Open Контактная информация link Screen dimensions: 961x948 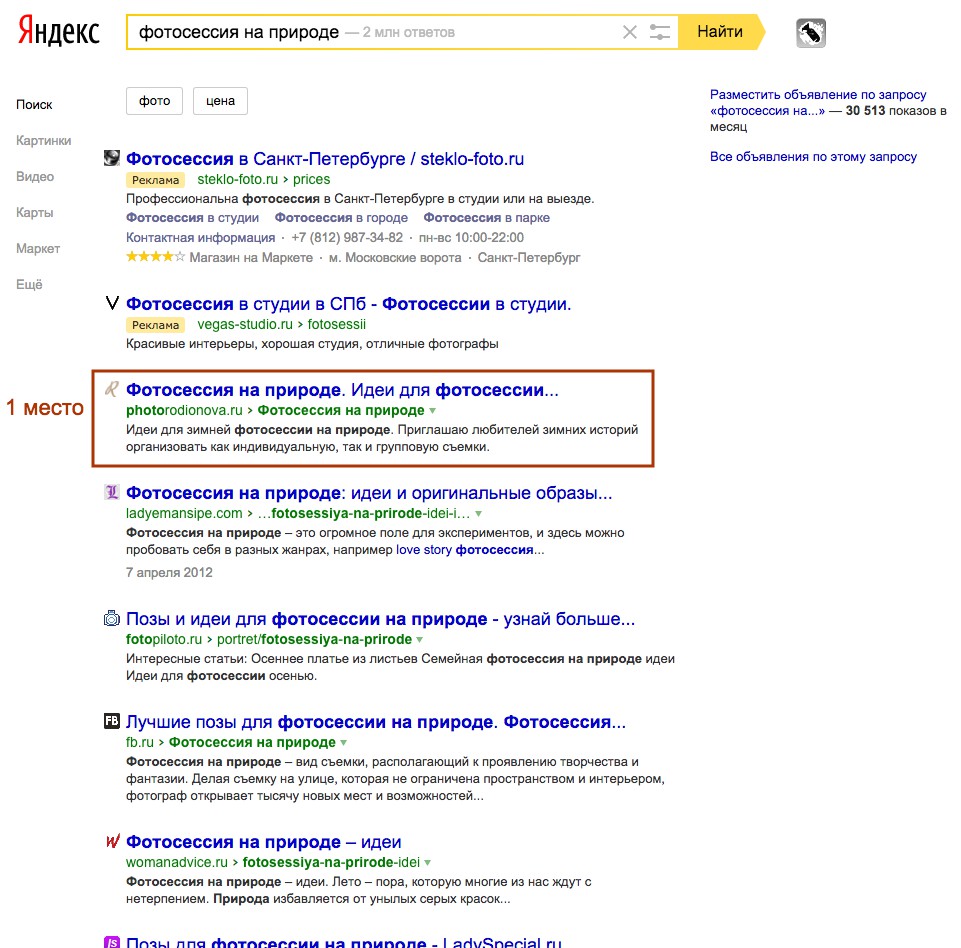200,237
